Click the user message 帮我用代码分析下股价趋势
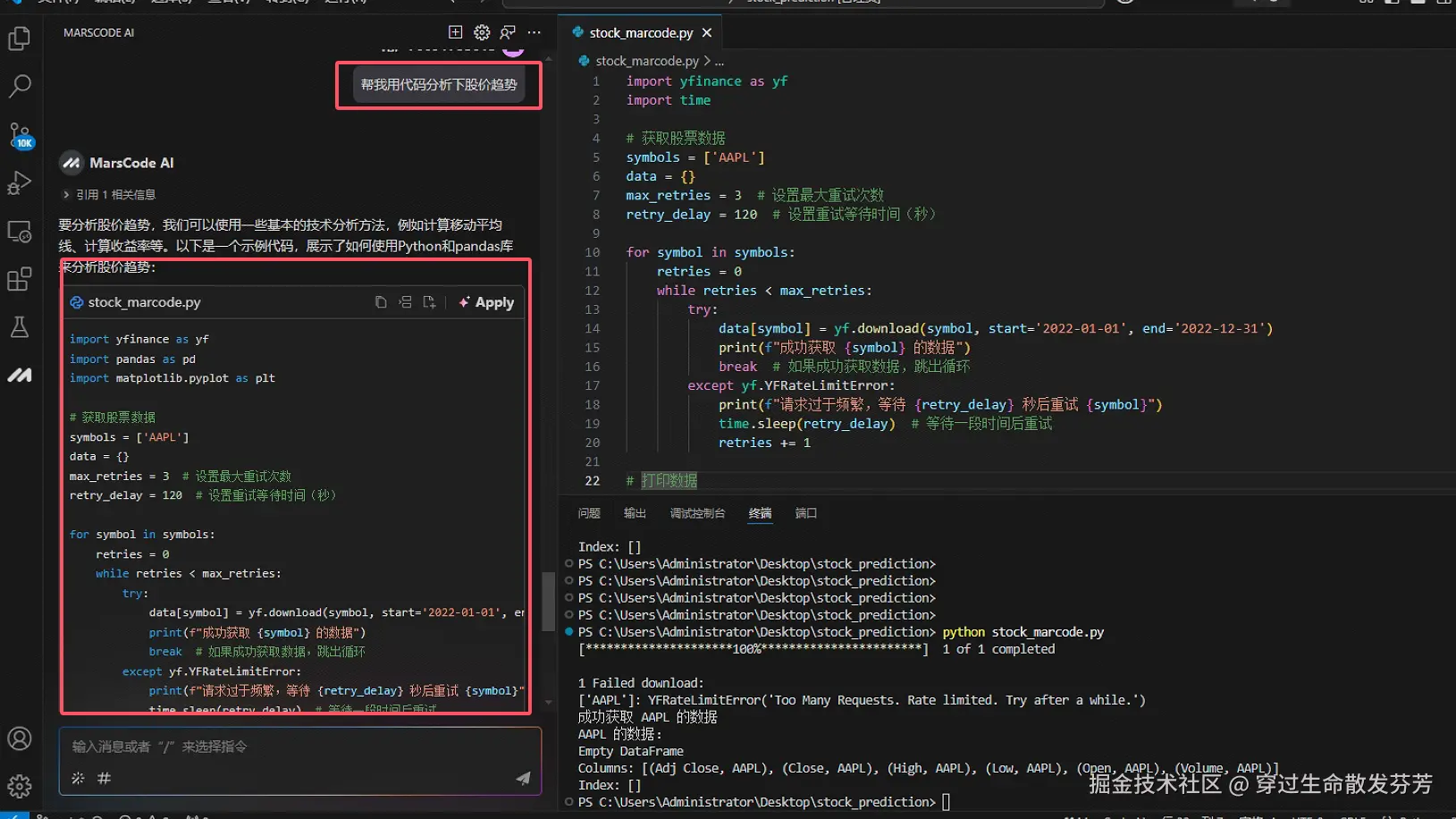Viewport: 1456px width, 819px height. pyautogui.click(x=439, y=85)
